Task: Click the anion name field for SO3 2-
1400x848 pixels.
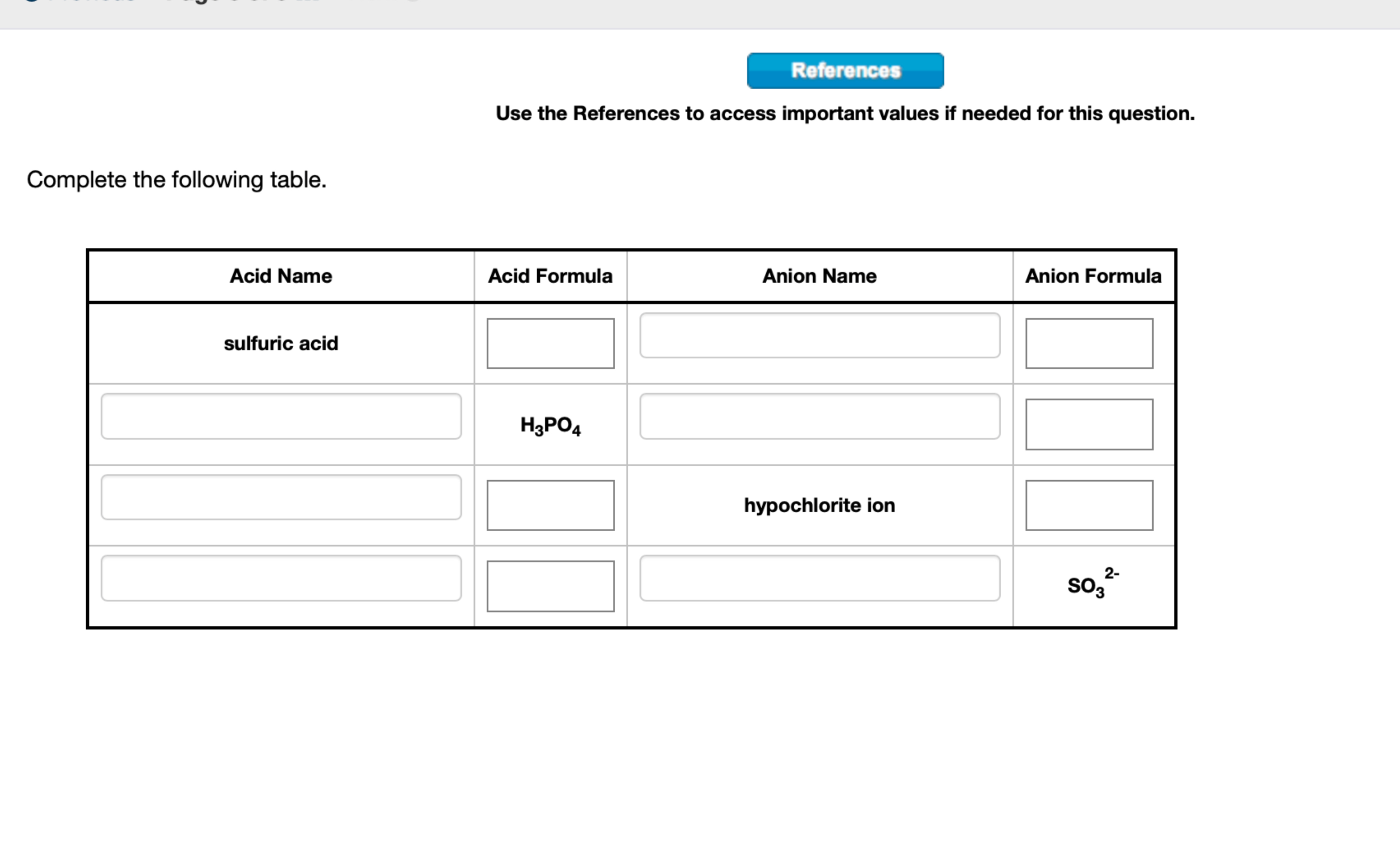Action: click(820, 578)
